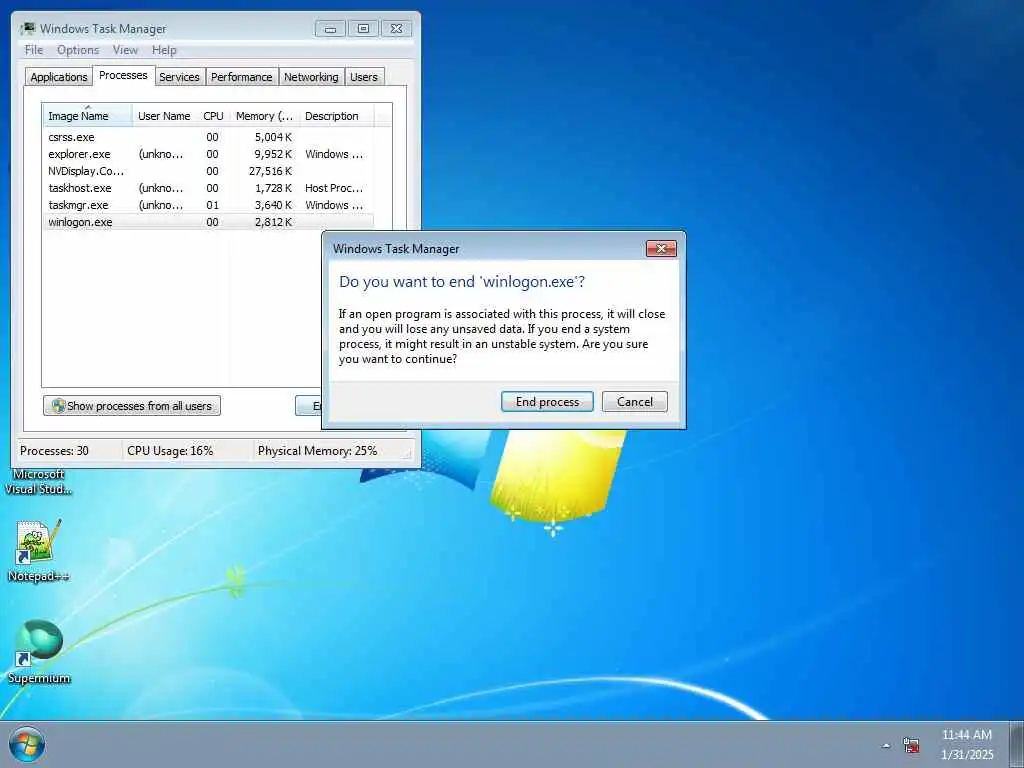Switch to the Services tab

click(179, 76)
